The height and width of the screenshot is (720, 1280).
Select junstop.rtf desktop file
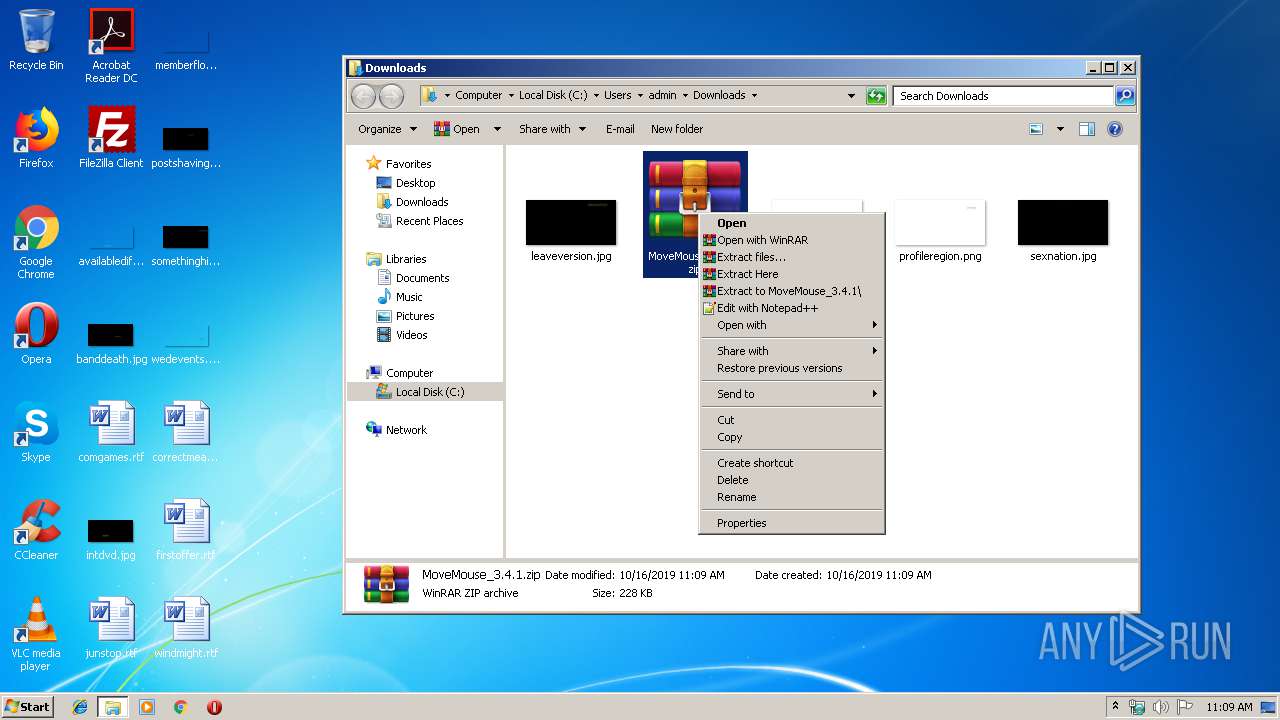point(111,628)
